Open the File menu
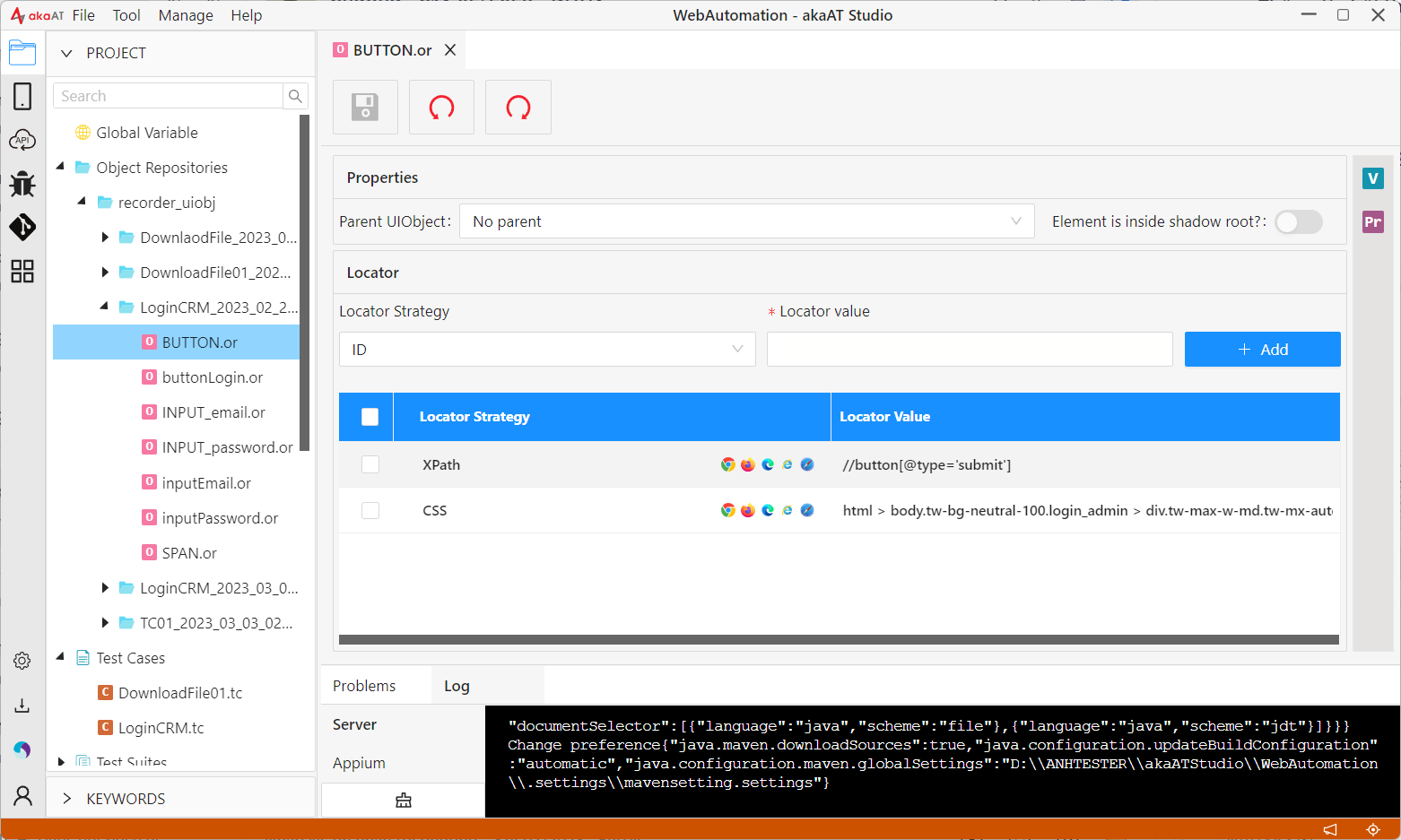Image resolution: width=1401 pixels, height=840 pixels. [x=83, y=15]
